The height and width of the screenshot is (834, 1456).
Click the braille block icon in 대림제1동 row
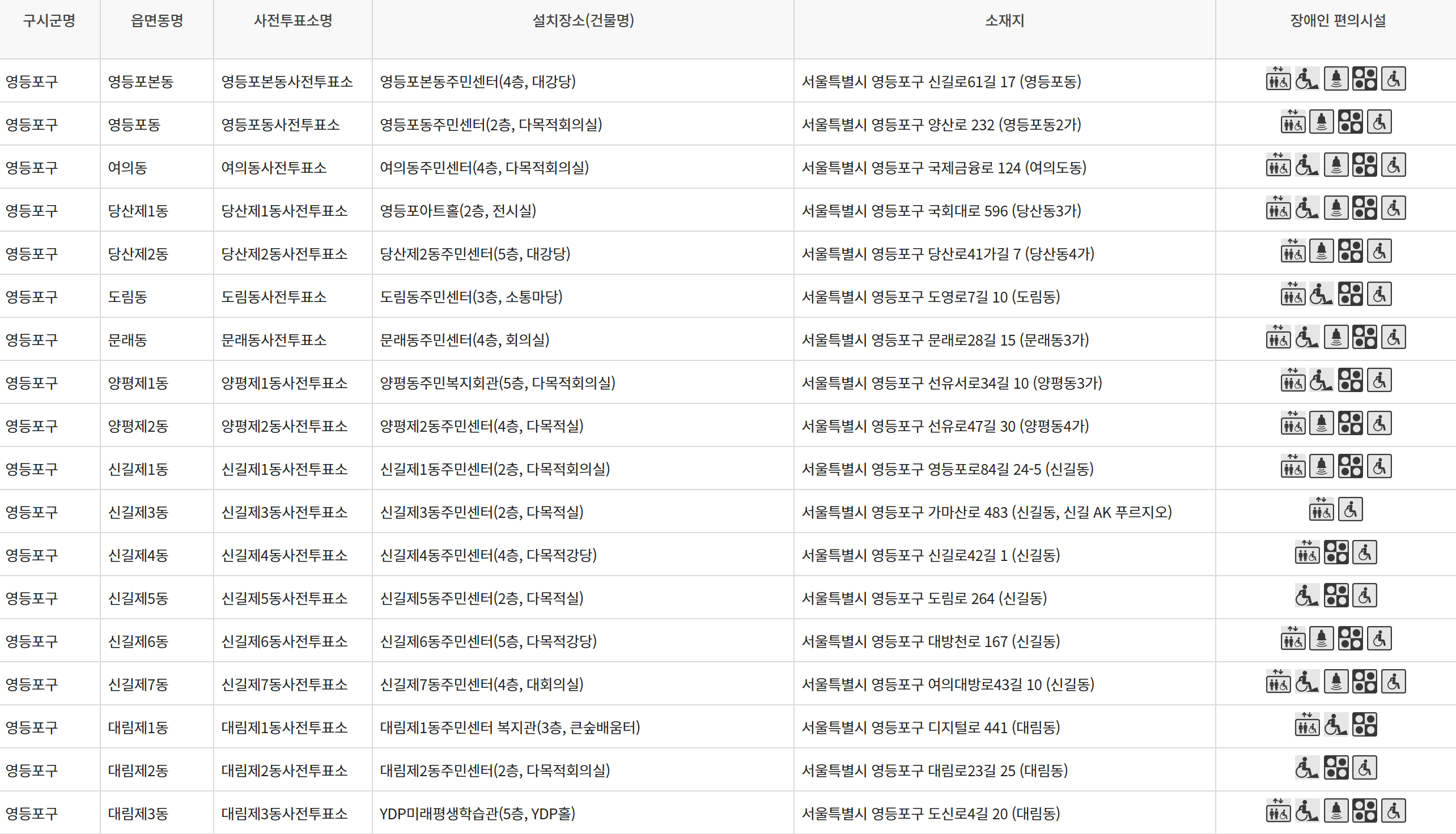1364,725
